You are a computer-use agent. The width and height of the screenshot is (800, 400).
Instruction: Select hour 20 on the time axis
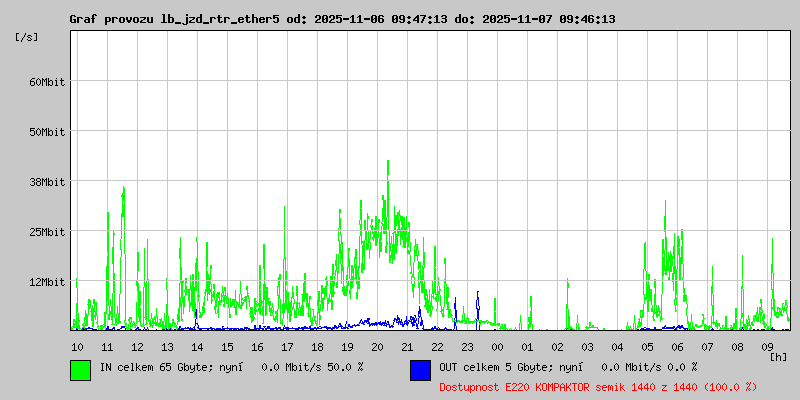377,346
